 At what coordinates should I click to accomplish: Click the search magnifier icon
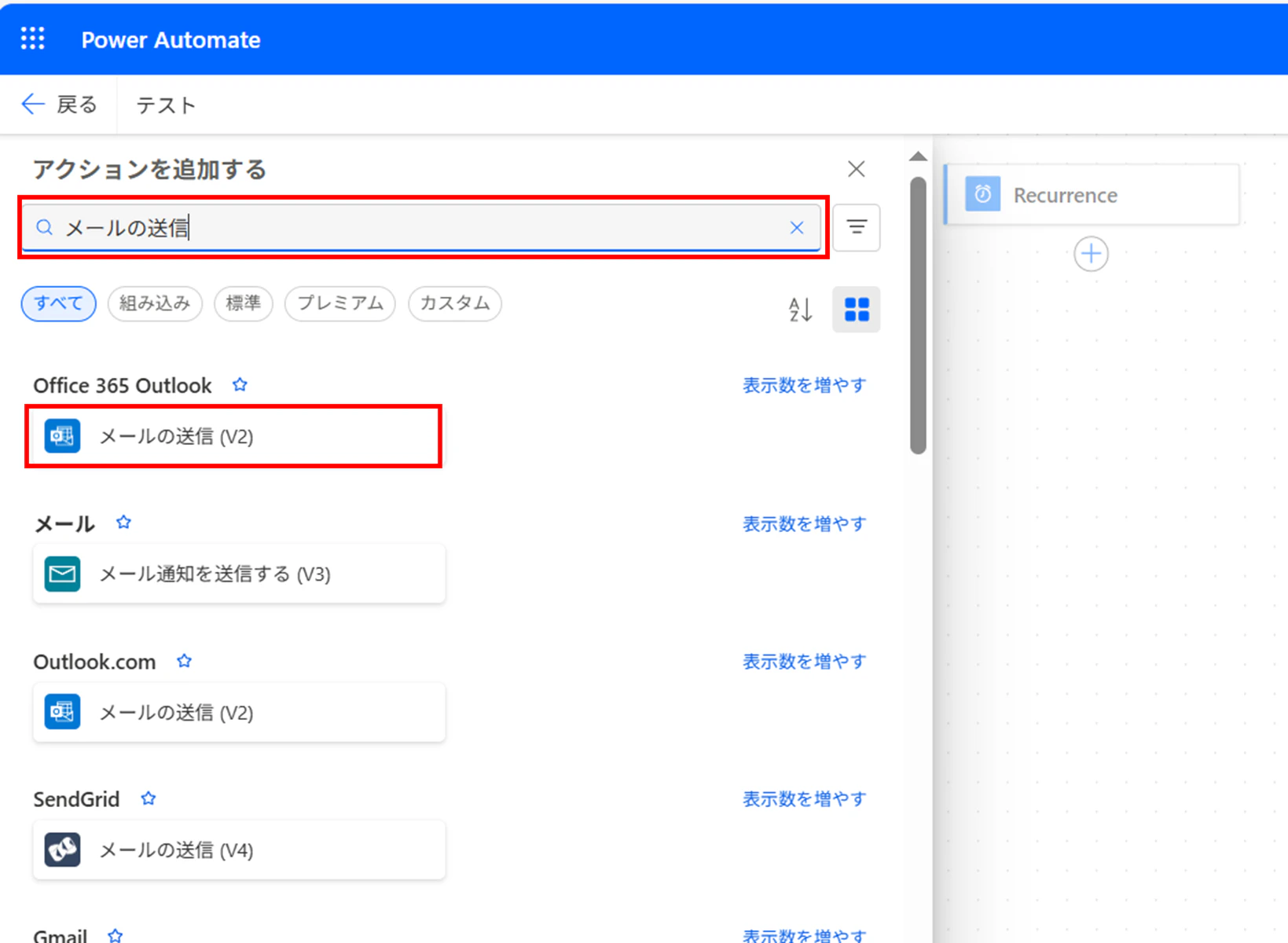(45, 228)
